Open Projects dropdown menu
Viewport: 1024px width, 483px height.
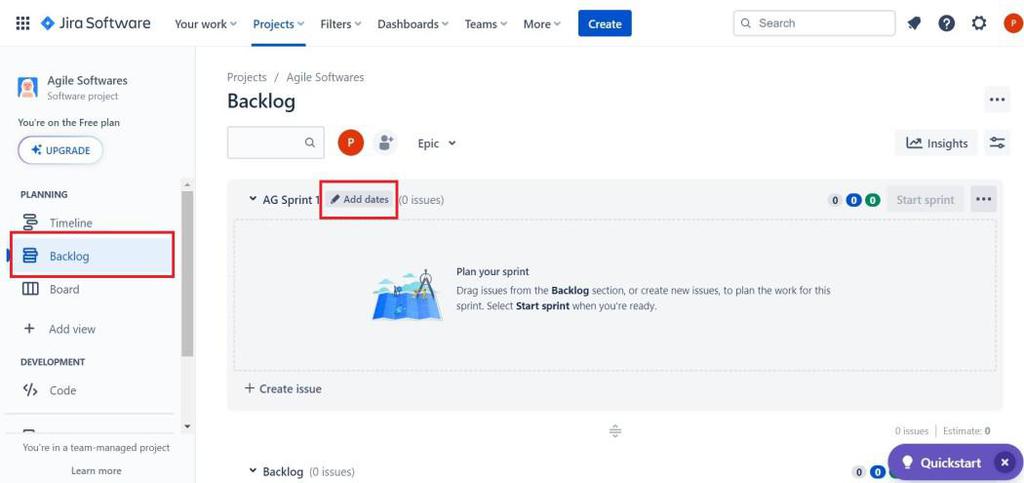tap(279, 23)
